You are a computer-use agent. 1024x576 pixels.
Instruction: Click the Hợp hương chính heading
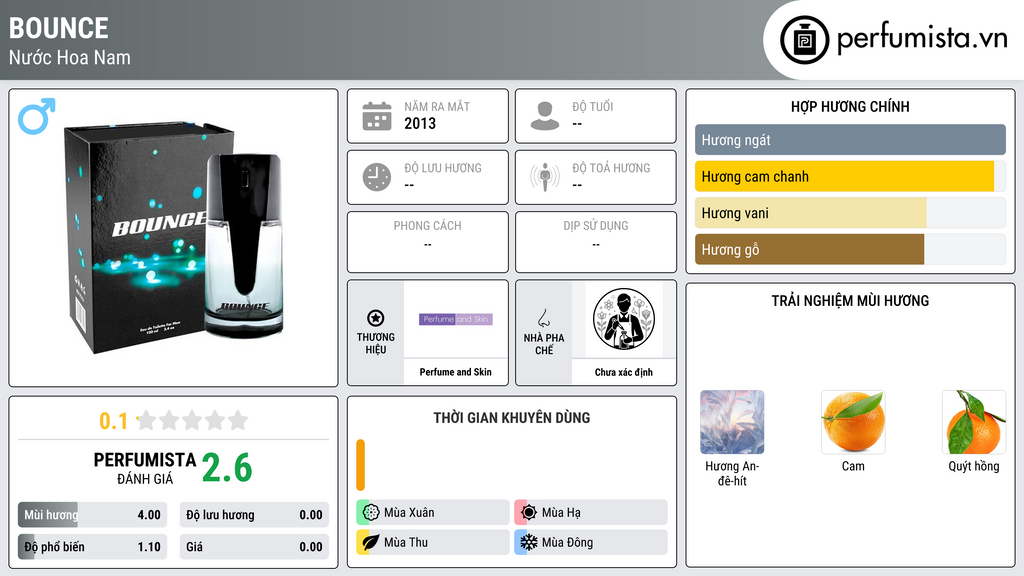click(x=850, y=106)
